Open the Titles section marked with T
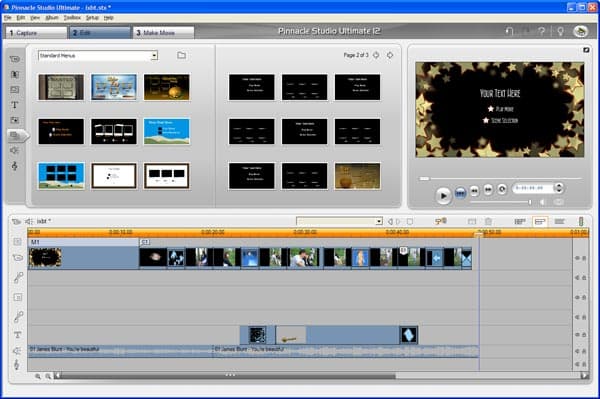 15,105
